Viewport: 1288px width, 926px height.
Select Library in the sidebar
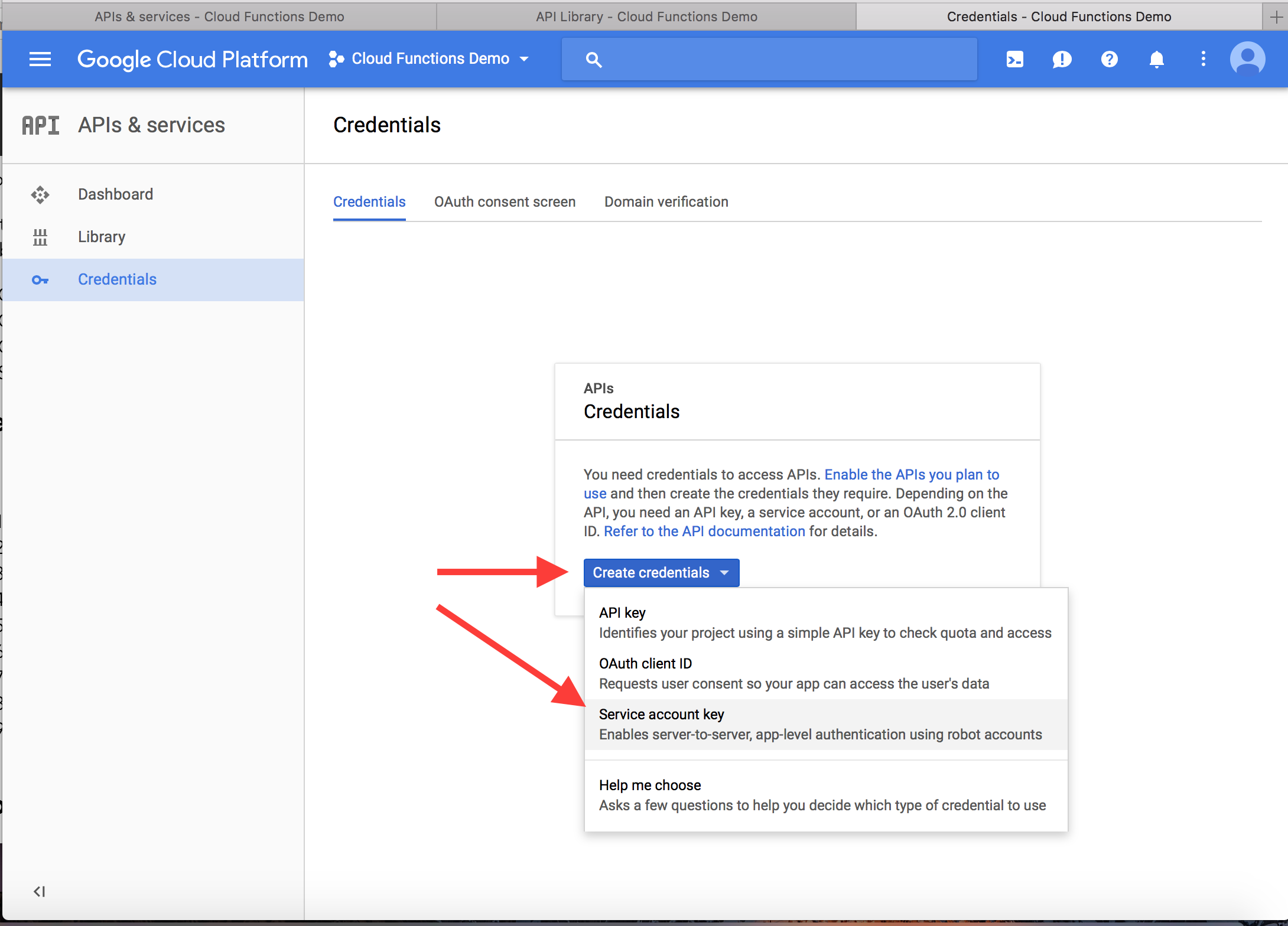tap(101, 236)
